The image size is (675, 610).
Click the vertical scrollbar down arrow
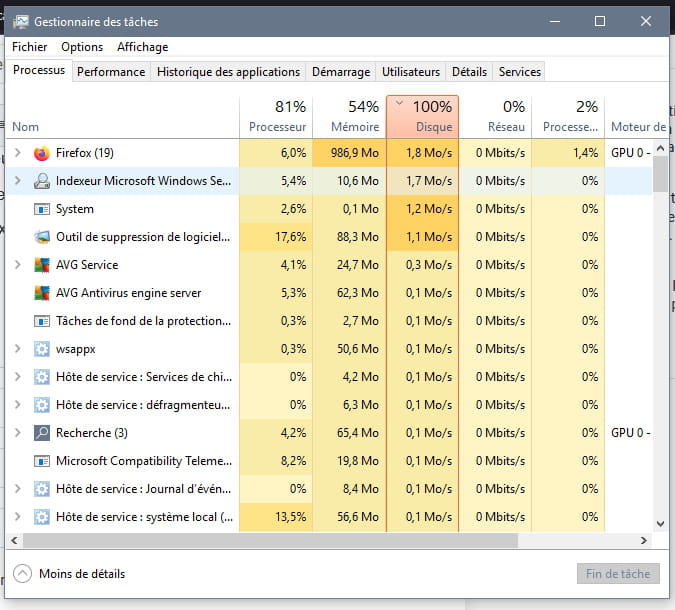click(660, 524)
